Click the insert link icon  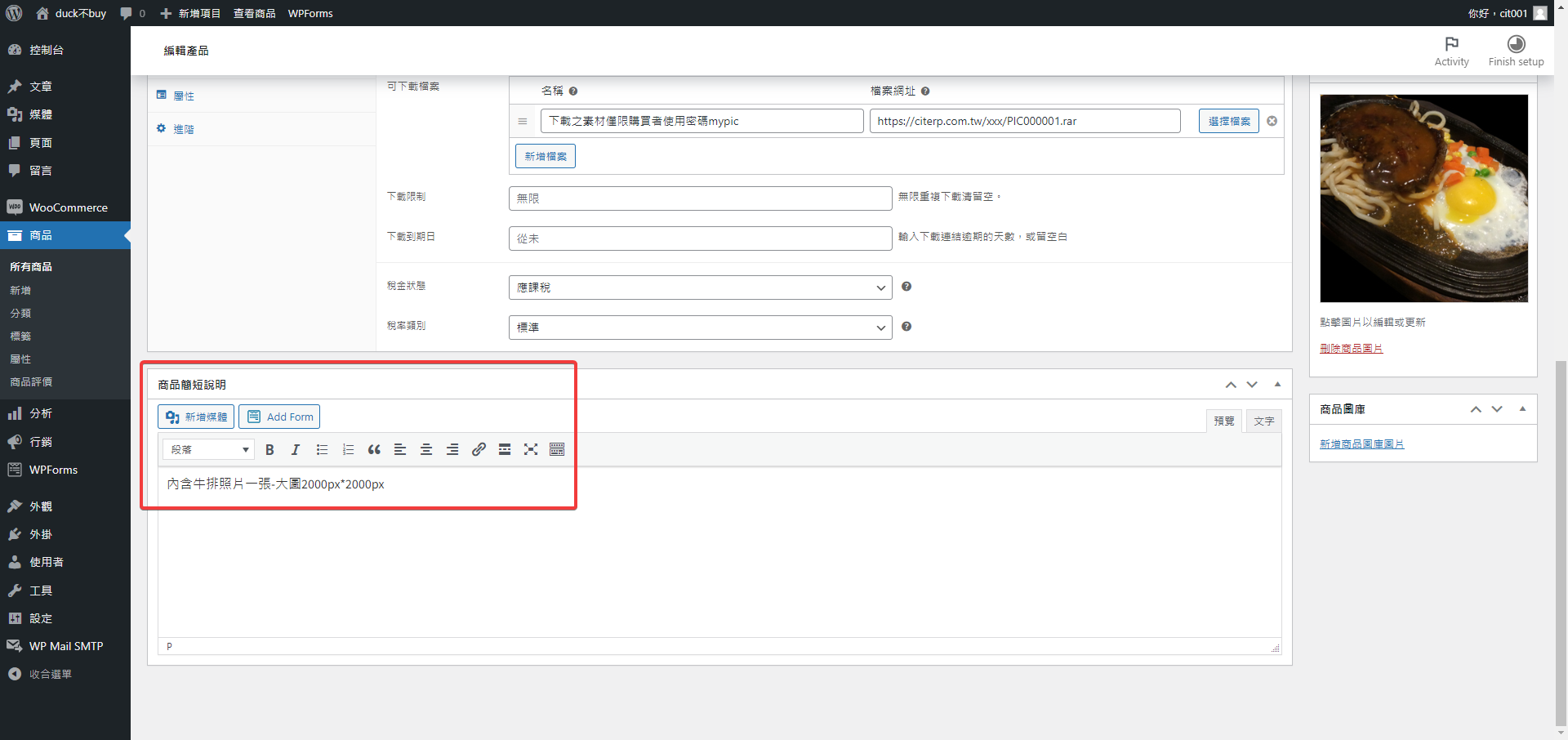[x=479, y=450]
